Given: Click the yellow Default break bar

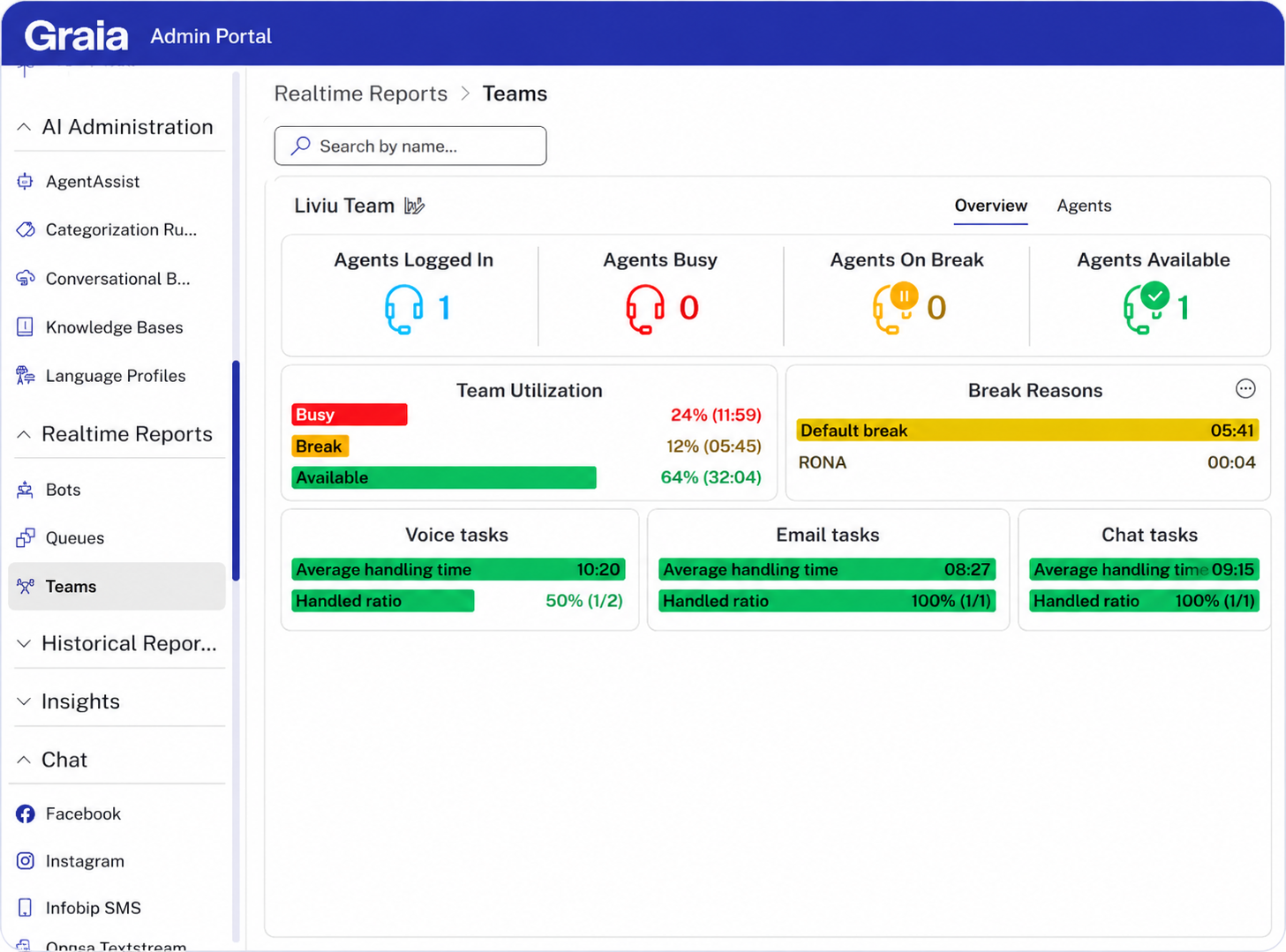Looking at the screenshot, I should (1027, 431).
